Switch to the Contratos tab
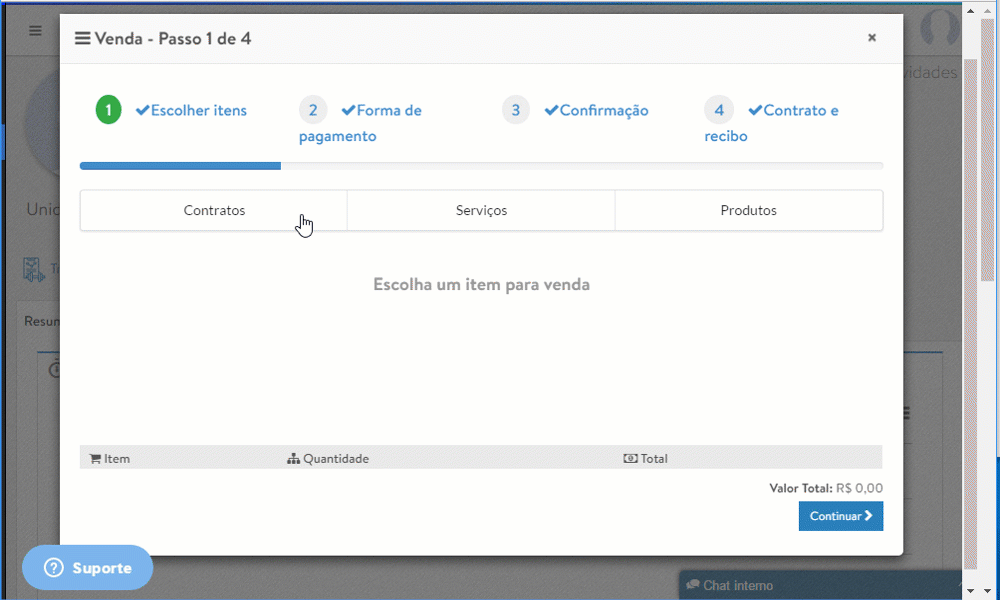The height and width of the screenshot is (600, 1000). click(214, 211)
